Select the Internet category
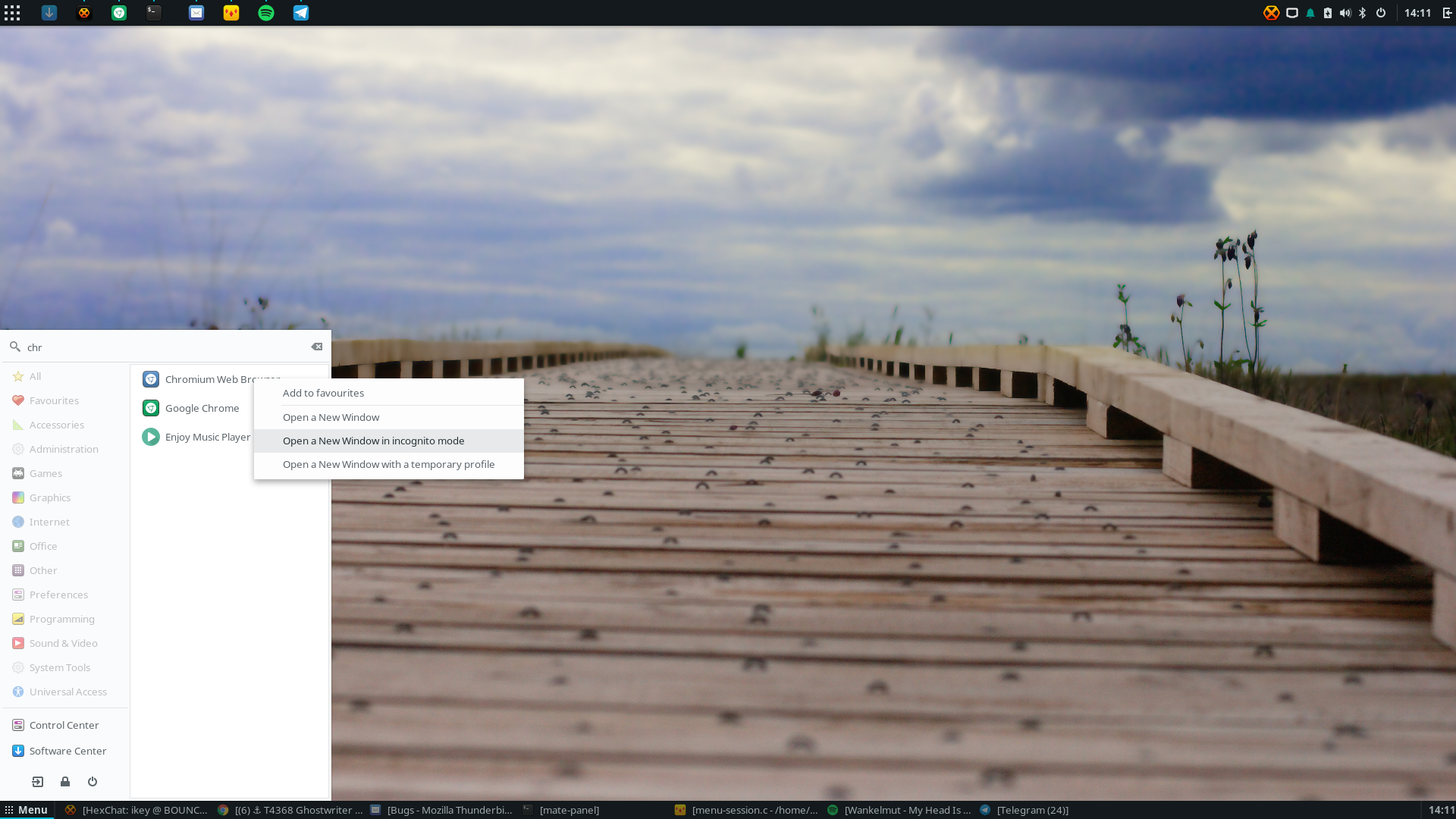Image resolution: width=1456 pixels, height=819 pixels. pyautogui.click(x=65, y=522)
